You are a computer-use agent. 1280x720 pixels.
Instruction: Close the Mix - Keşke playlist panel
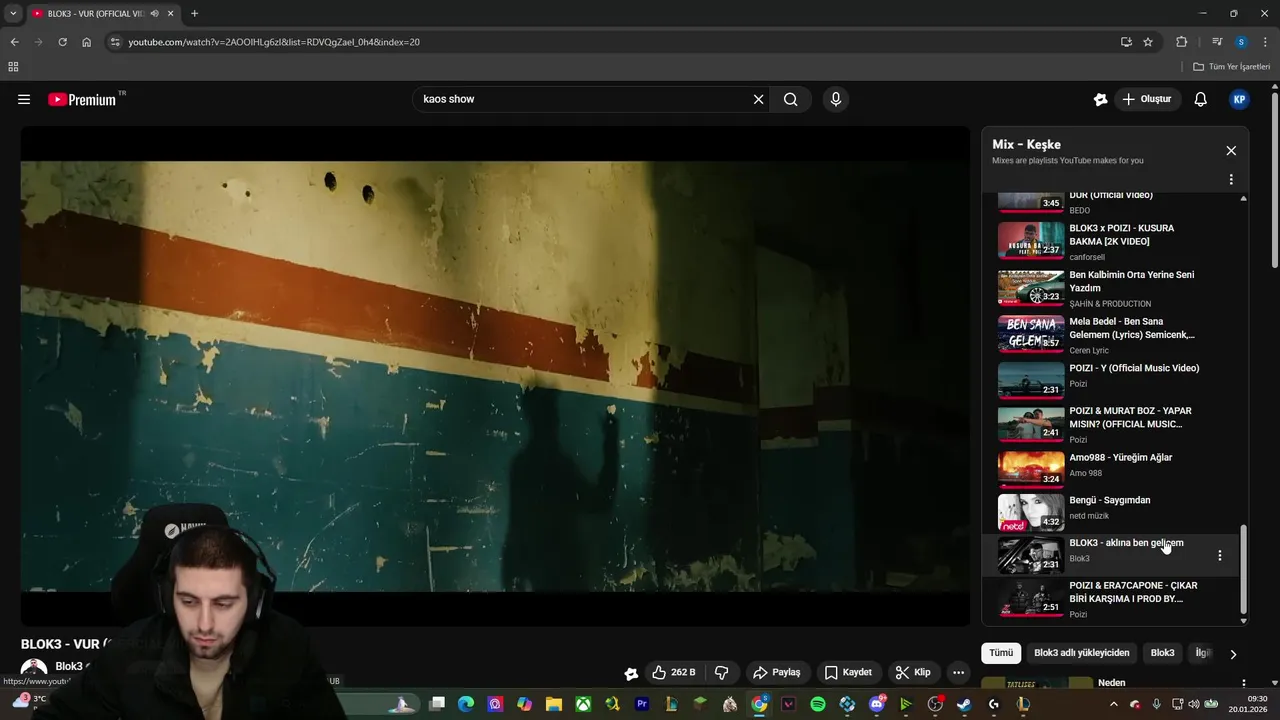1231,150
